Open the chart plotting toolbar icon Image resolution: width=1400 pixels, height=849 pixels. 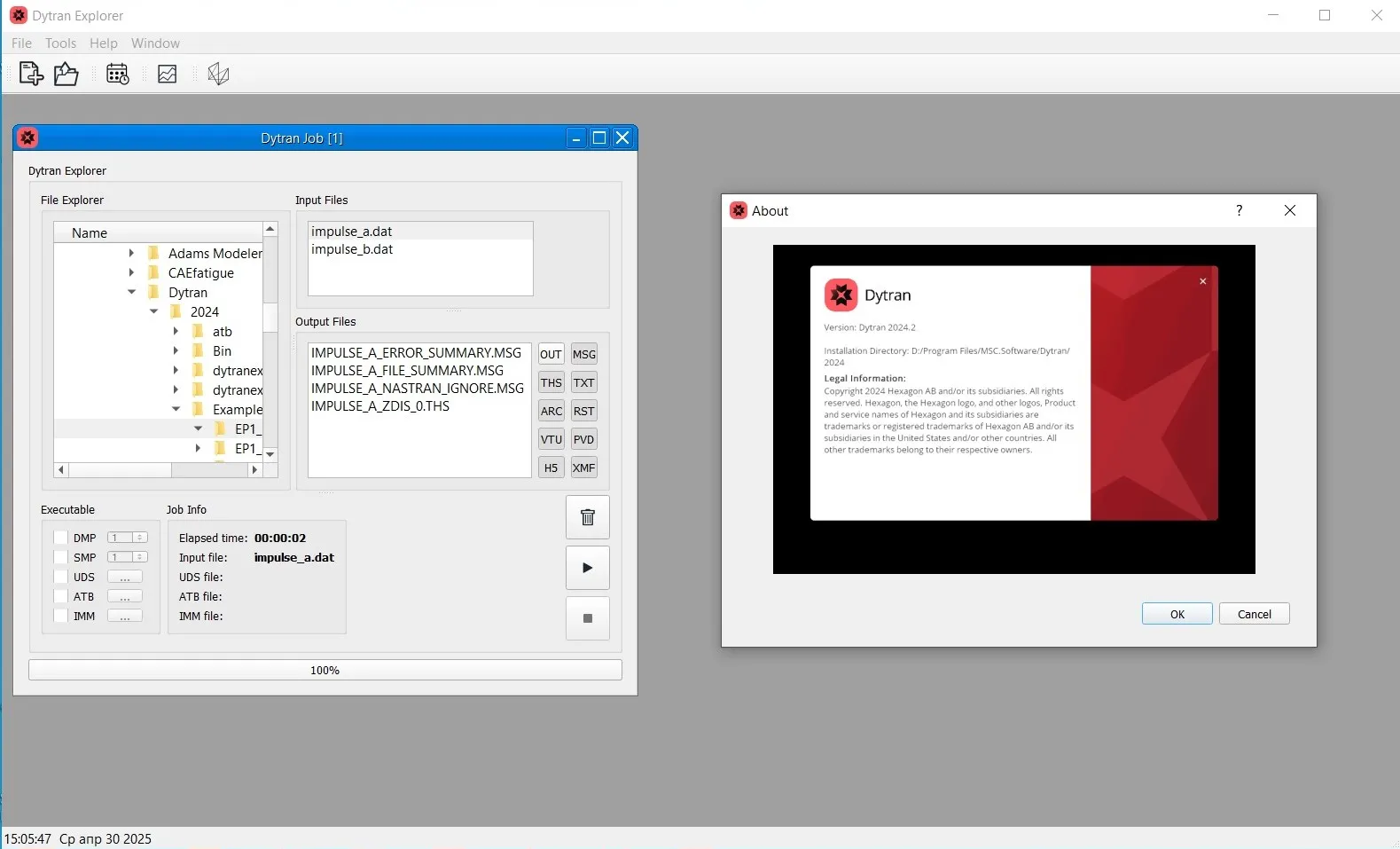(x=167, y=74)
